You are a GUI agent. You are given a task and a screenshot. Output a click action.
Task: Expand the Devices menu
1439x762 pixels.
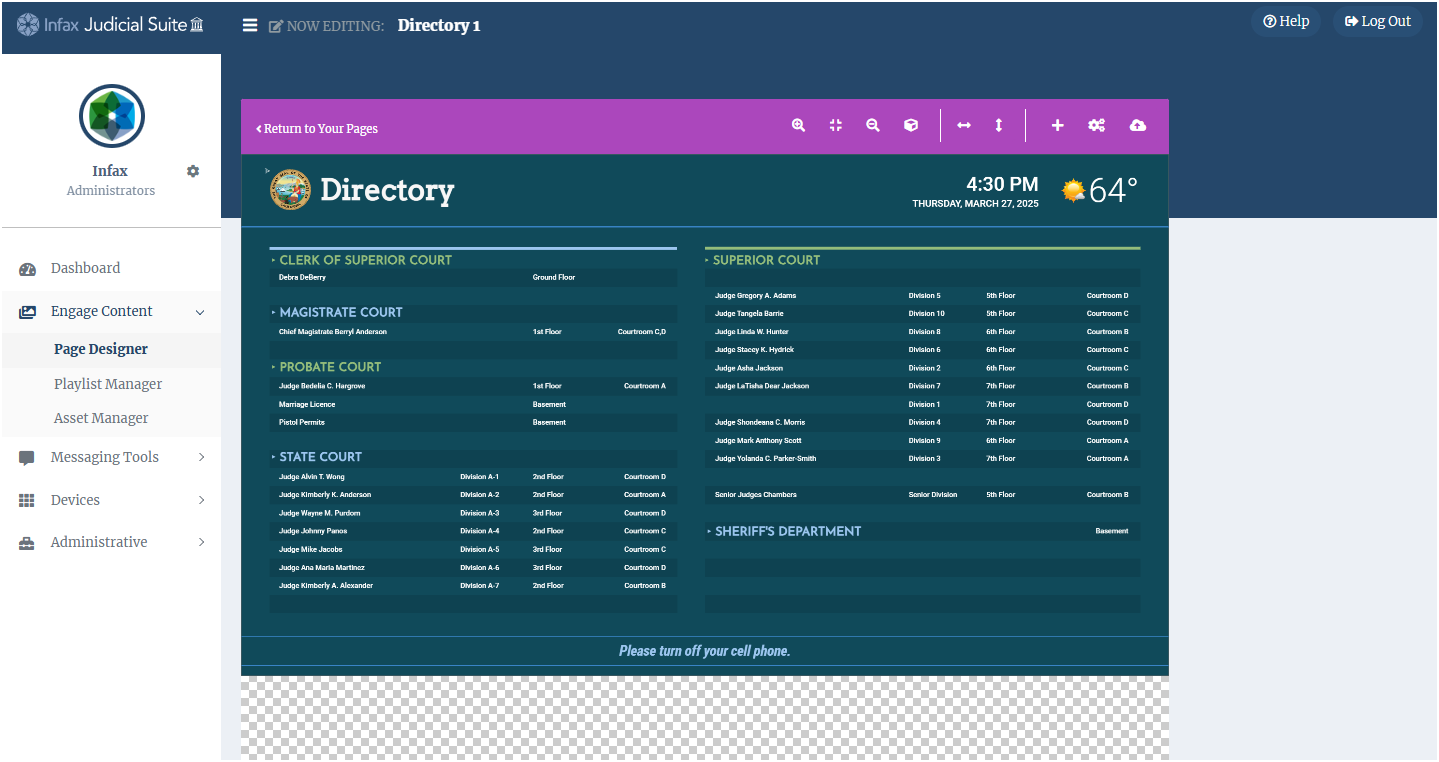tap(111, 500)
